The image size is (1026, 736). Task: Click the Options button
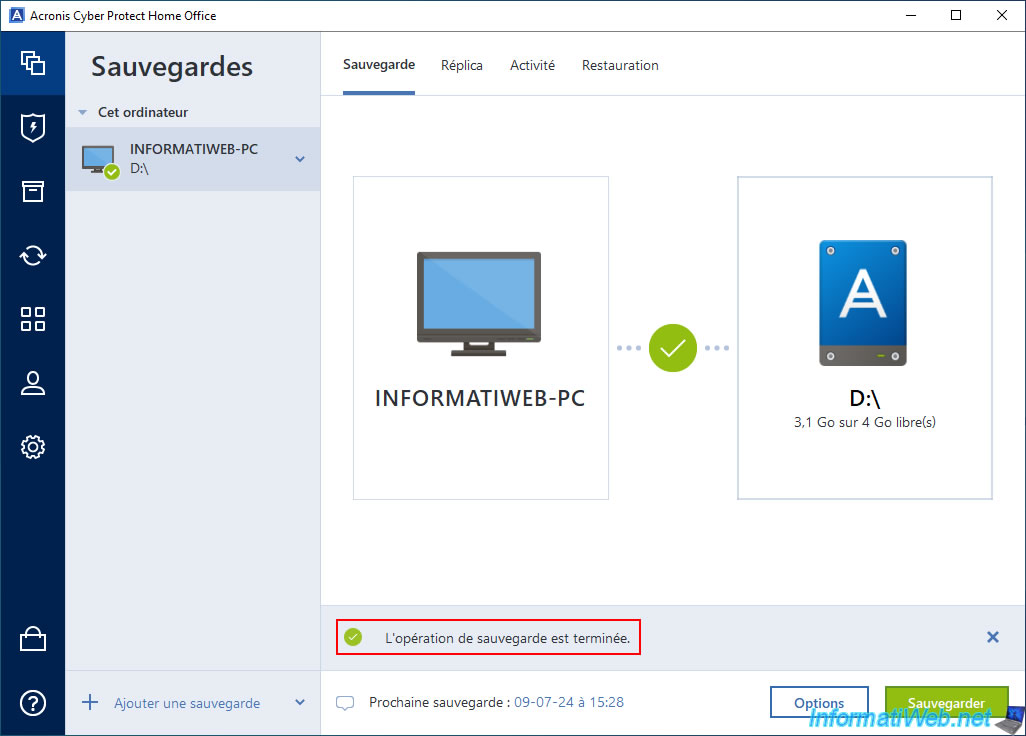click(x=819, y=703)
